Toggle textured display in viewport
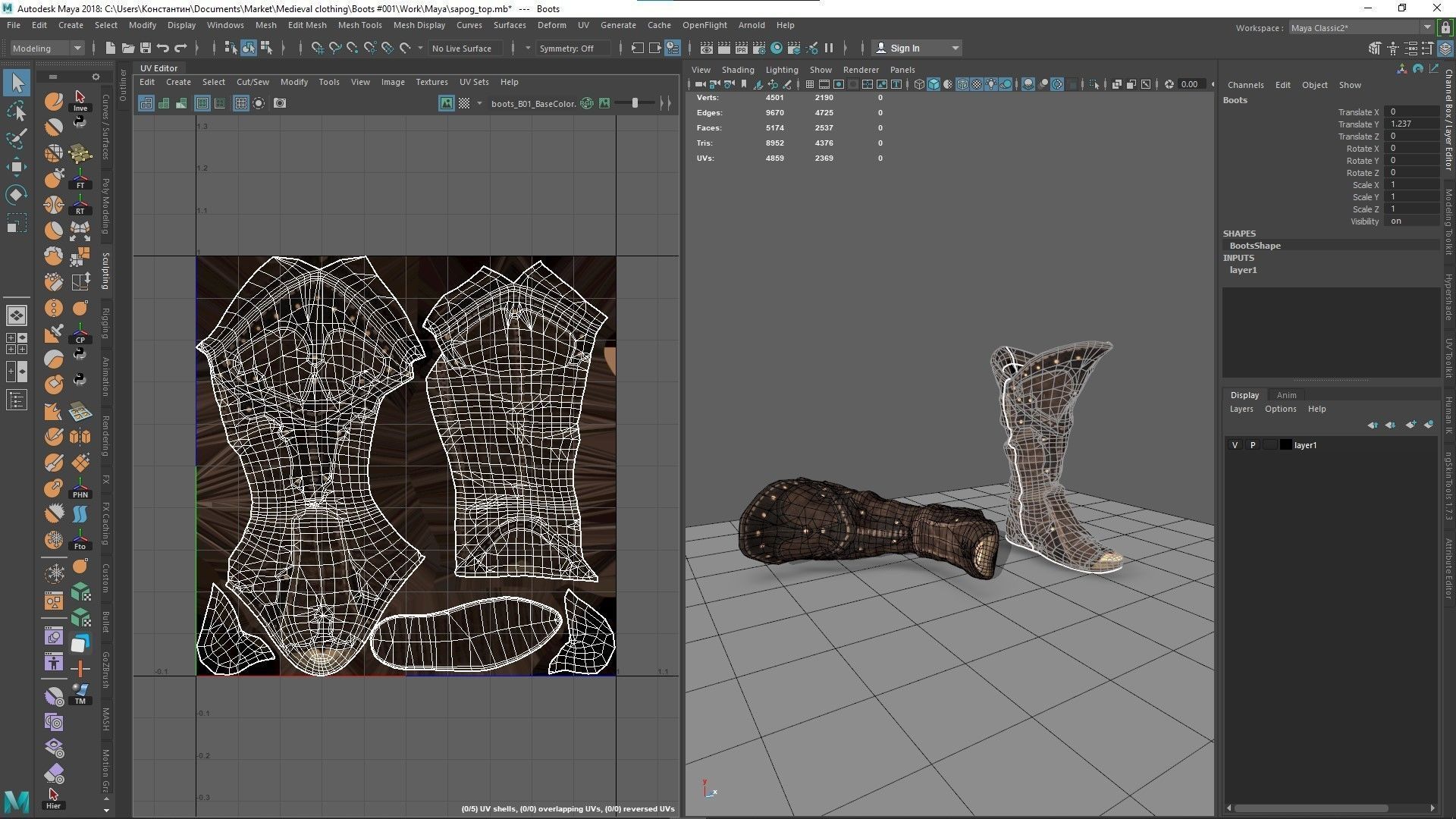The height and width of the screenshot is (819, 1456). tap(977, 84)
